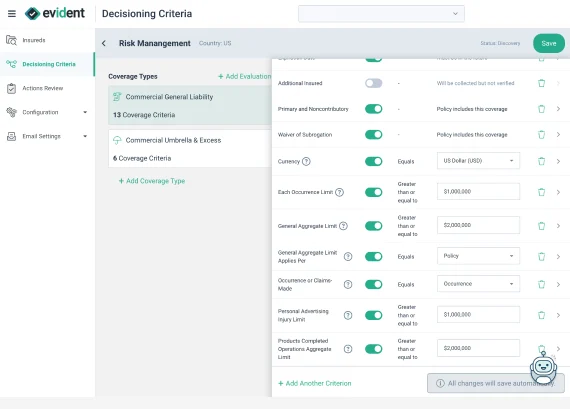Show help for Occurrence or Claims-Made

point(348,285)
